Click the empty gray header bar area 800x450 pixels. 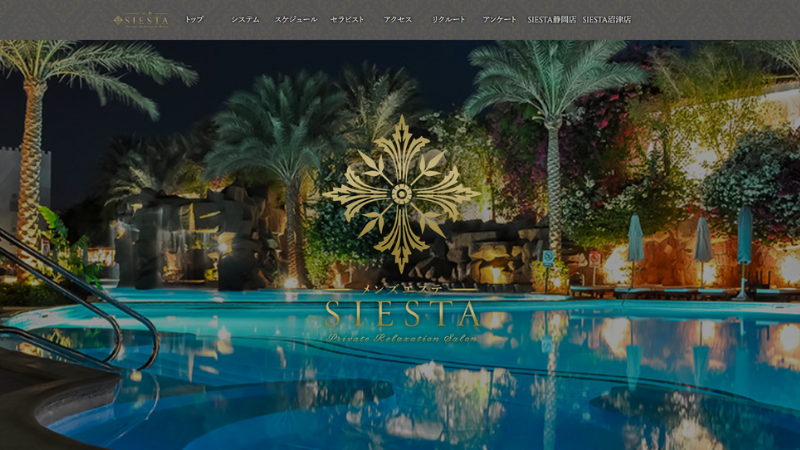(714, 19)
